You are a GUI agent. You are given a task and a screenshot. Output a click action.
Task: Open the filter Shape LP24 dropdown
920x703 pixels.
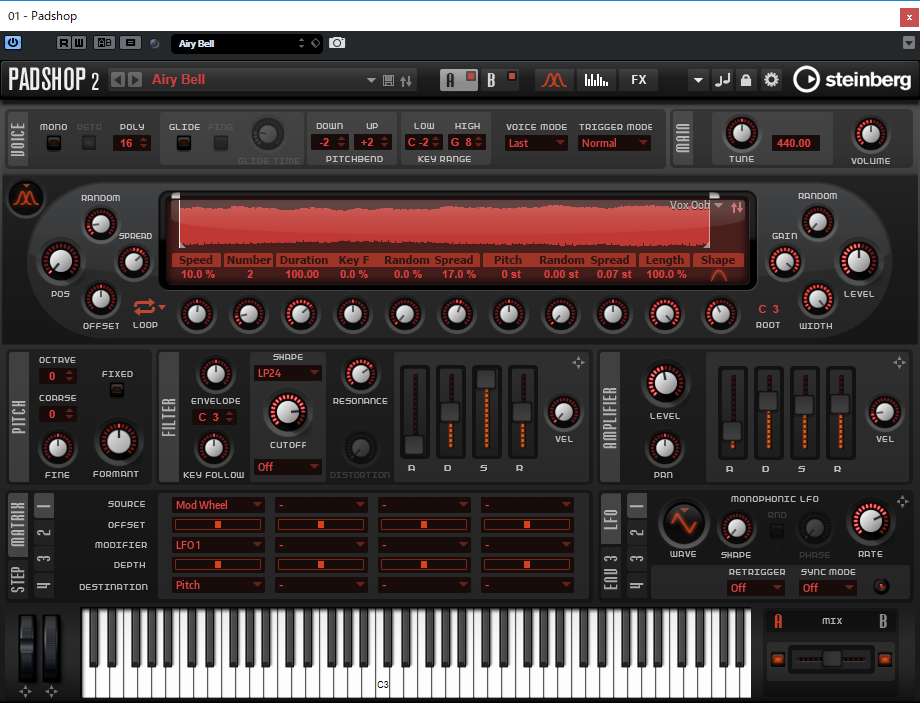tap(288, 373)
